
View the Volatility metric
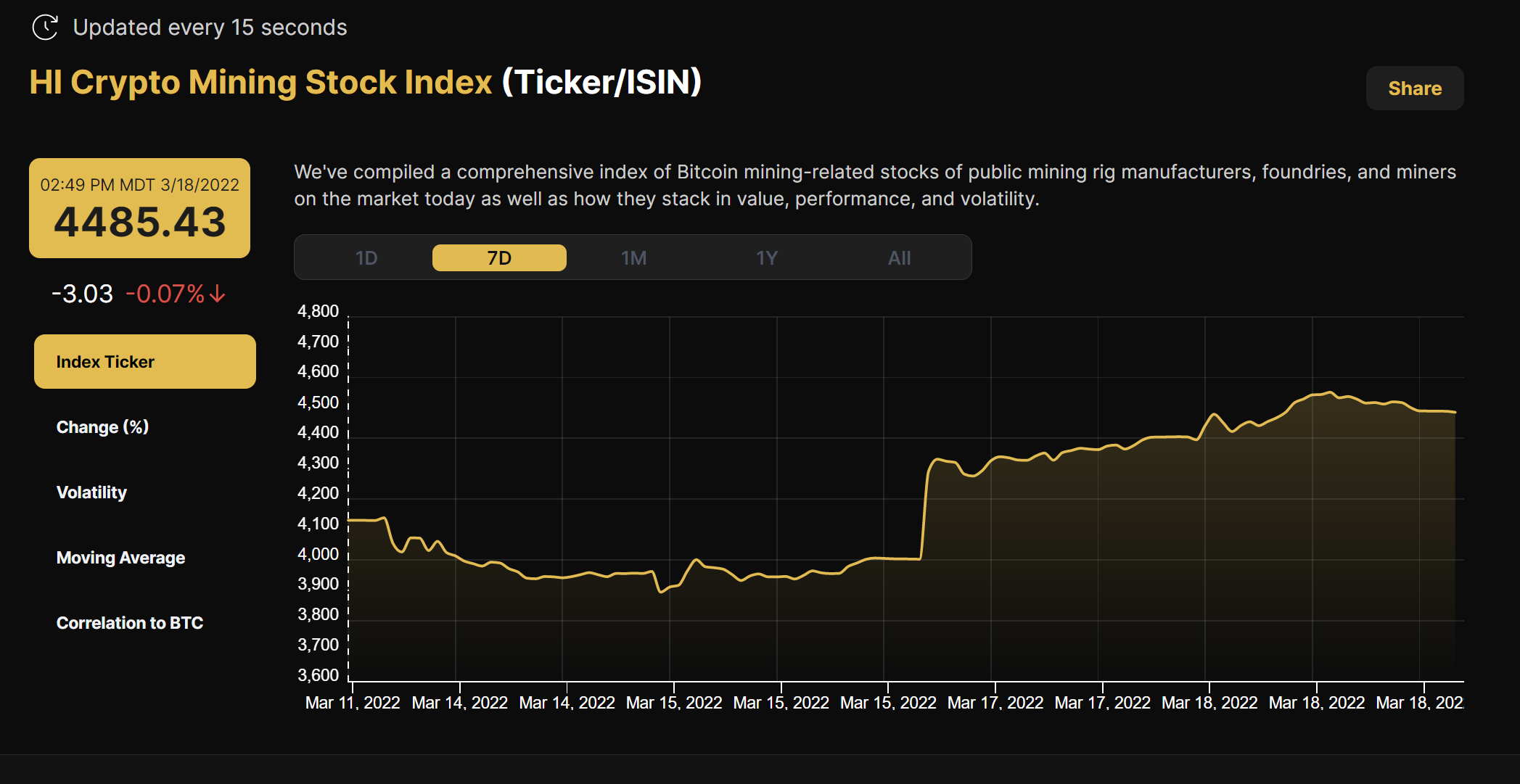coord(91,492)
